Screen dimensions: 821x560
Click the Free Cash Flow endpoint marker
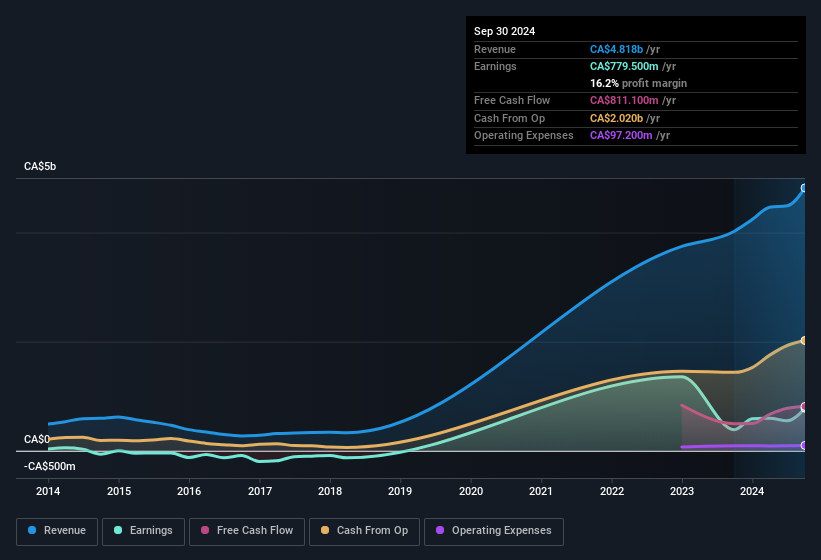click(x=804, y=407)
